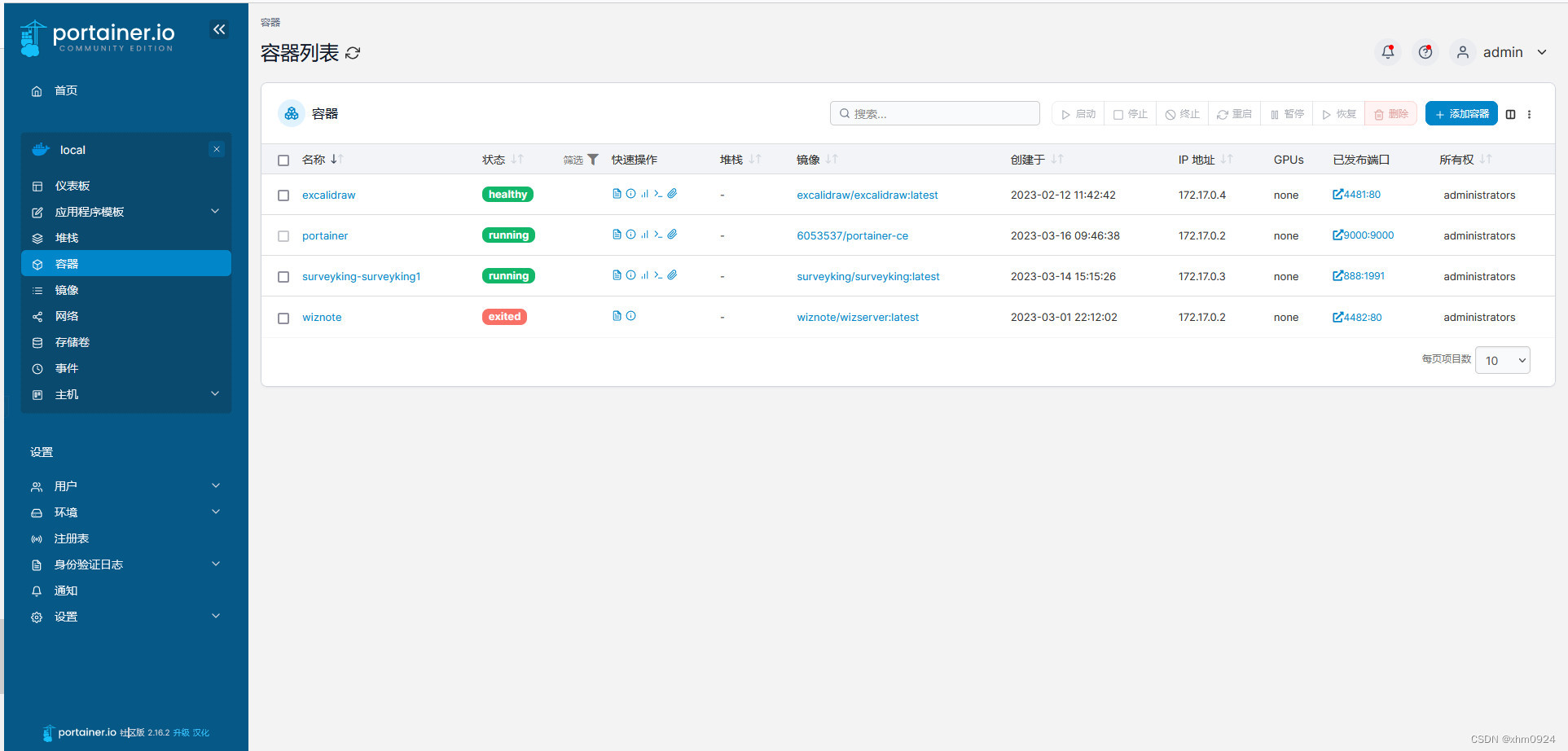This screenshot has height=751, width=1568.
Task: Select the surveyking-surveyking1 container checkbox
Action: 283,277
